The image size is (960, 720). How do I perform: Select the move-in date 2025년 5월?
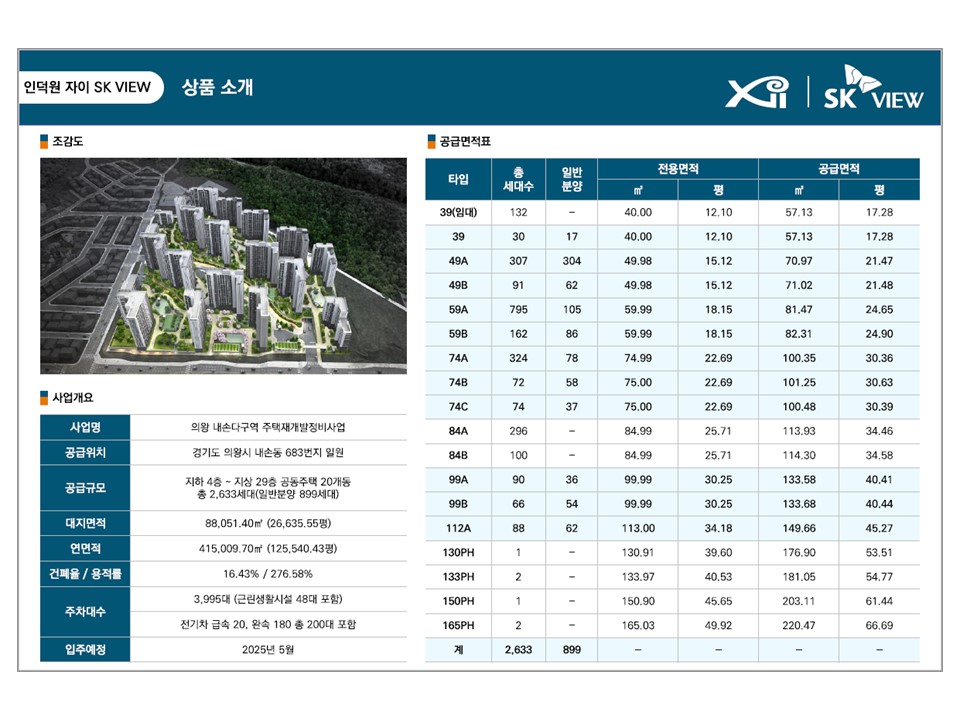click(268, 650)
